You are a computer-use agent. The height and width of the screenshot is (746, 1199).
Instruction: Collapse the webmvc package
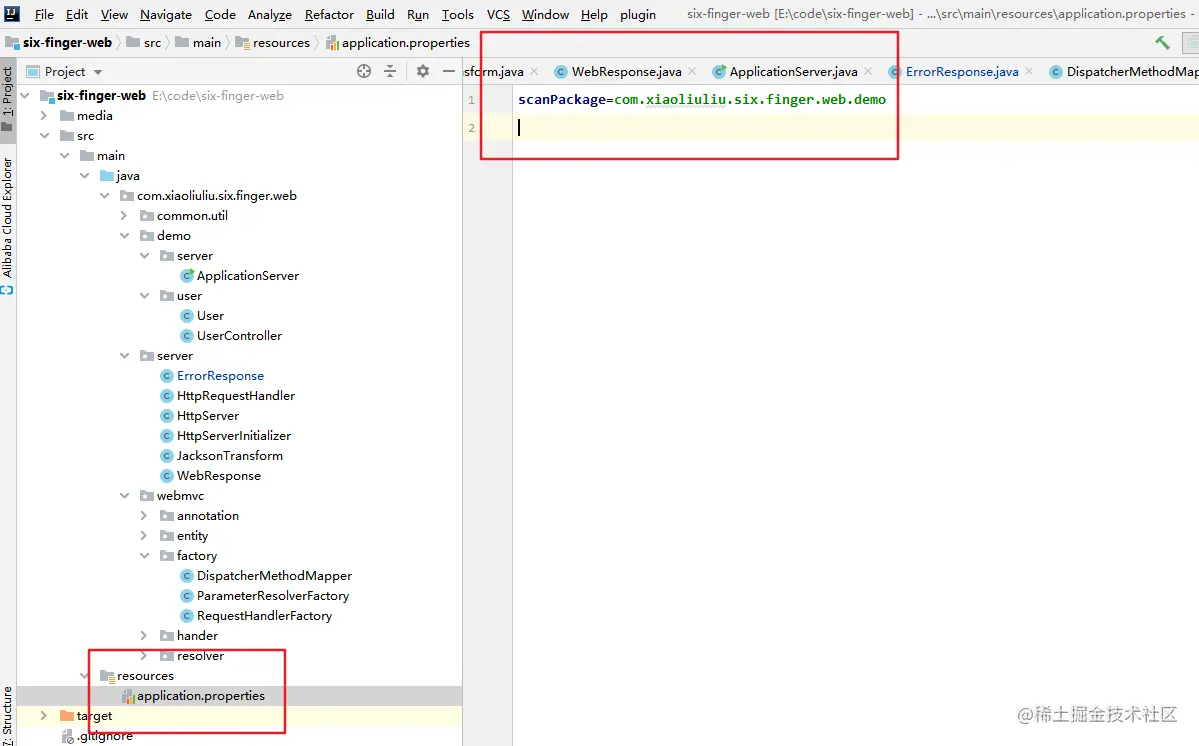[x=124, y=495]
